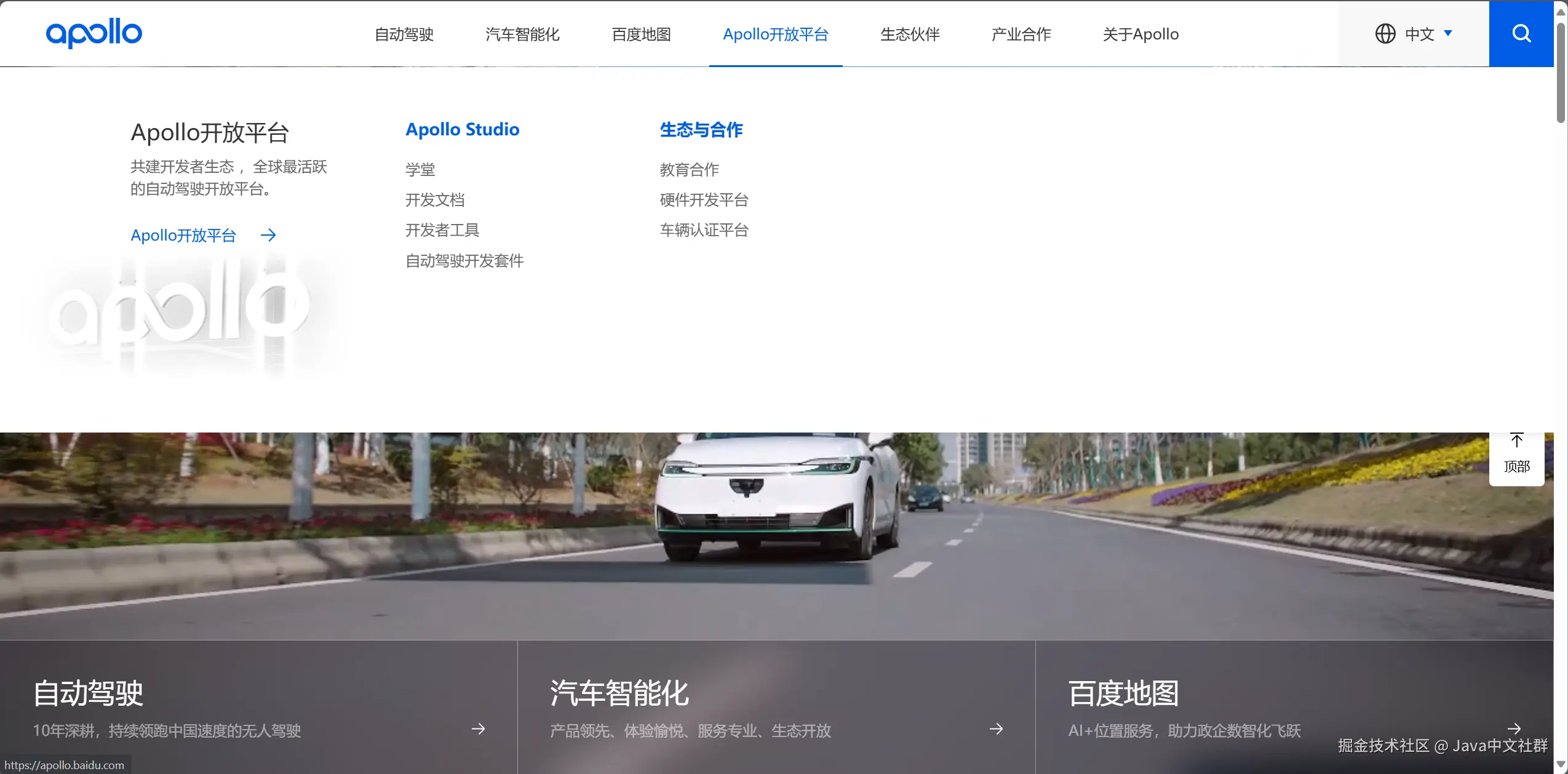Click the arrow next to the Apollo开放平台 link
The width and height of the screenshot is (1568, 774).
268,235
